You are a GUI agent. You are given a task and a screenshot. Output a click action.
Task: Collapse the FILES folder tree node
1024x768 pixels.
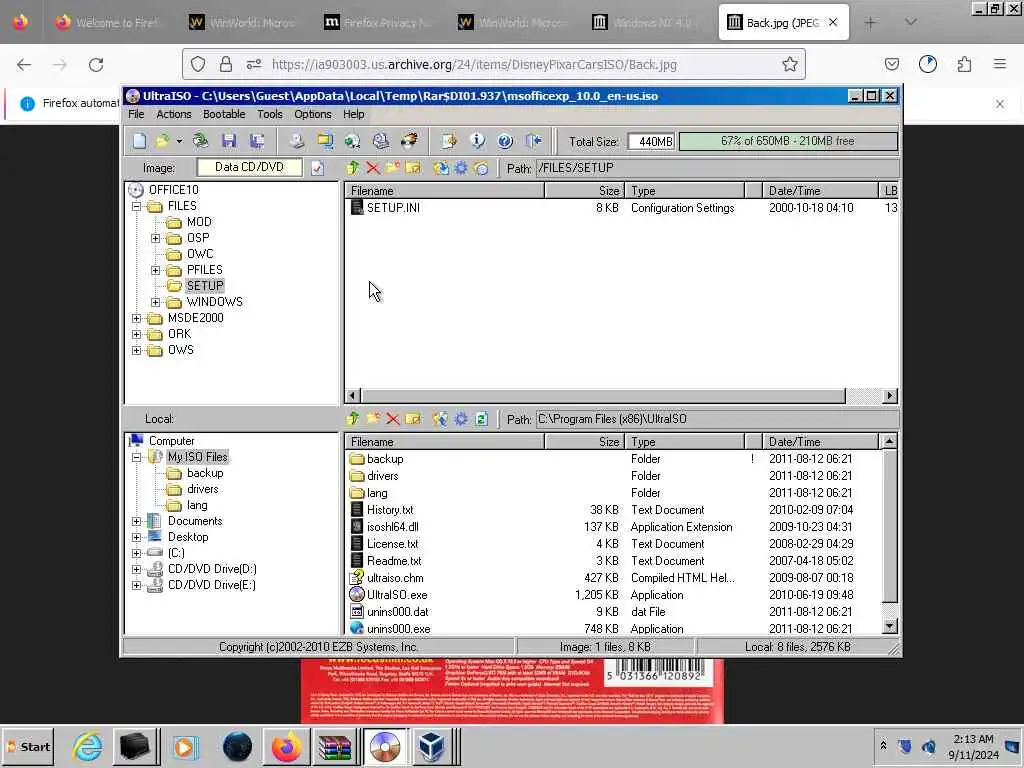(x=136, y=206)
